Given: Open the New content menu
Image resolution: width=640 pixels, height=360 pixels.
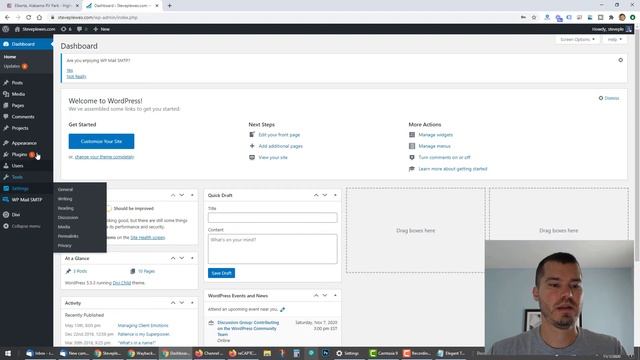Looking at the screenshot, I should click(x=101, y=29).
